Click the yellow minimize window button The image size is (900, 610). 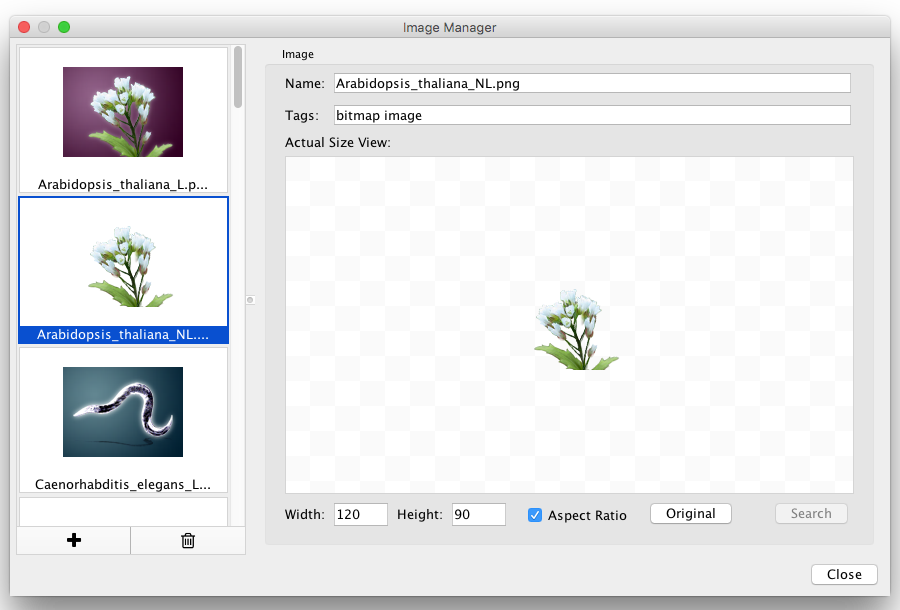[x=44, y=27]
